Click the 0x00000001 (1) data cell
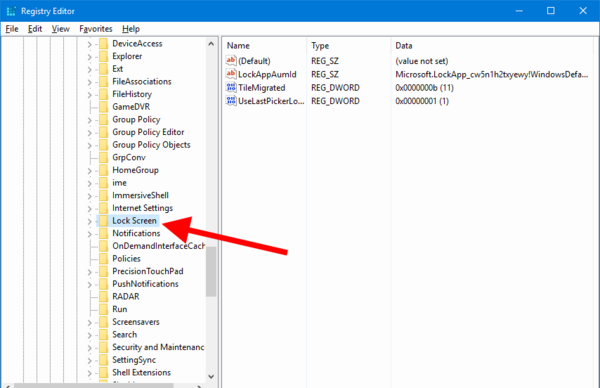Screen dimensions: 600x388 click(x=422, y=101)
